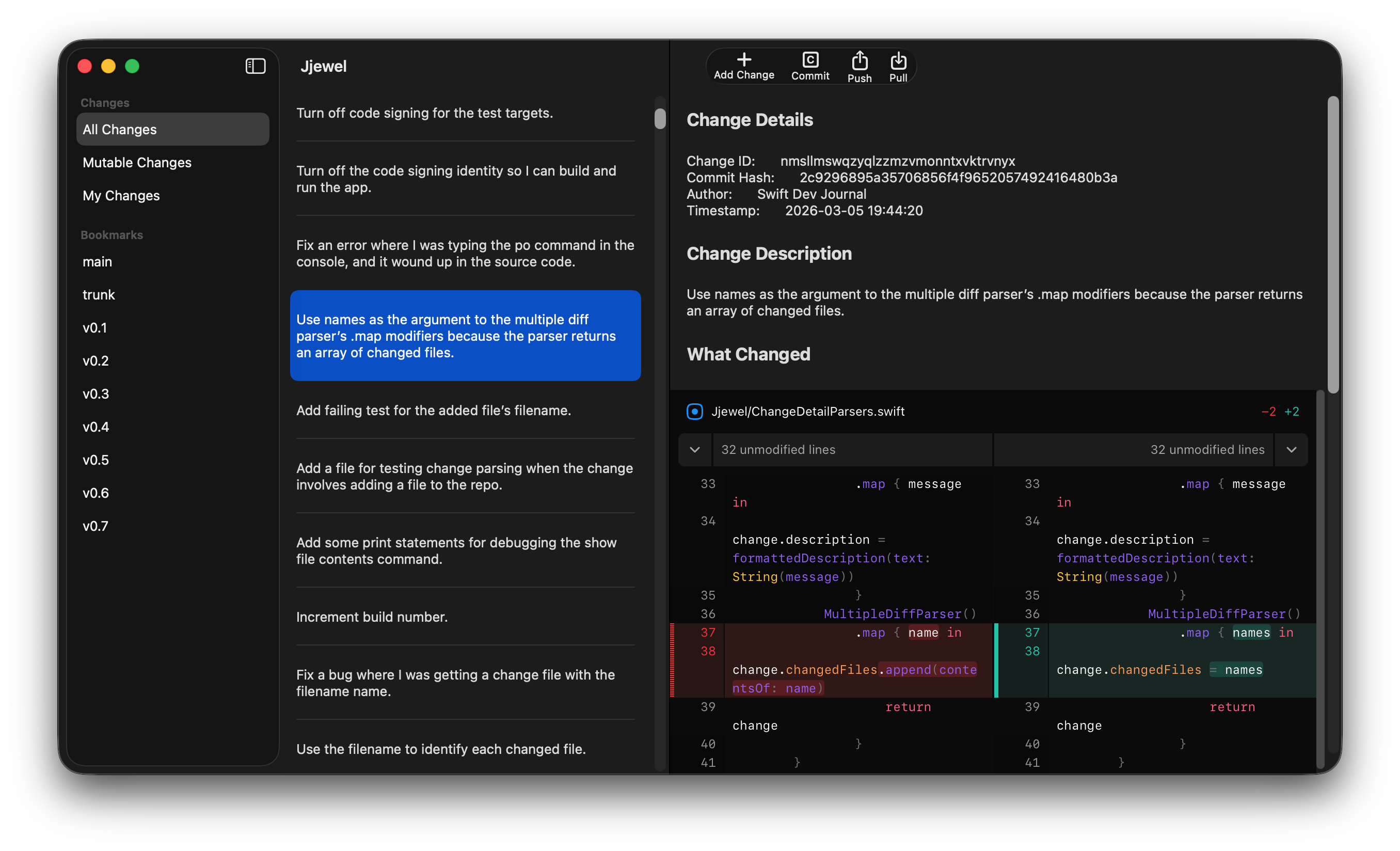Click the green zoom window button
Image resolution: width=1400 pixels, height=851 pixels.
[x=132, y=66]
